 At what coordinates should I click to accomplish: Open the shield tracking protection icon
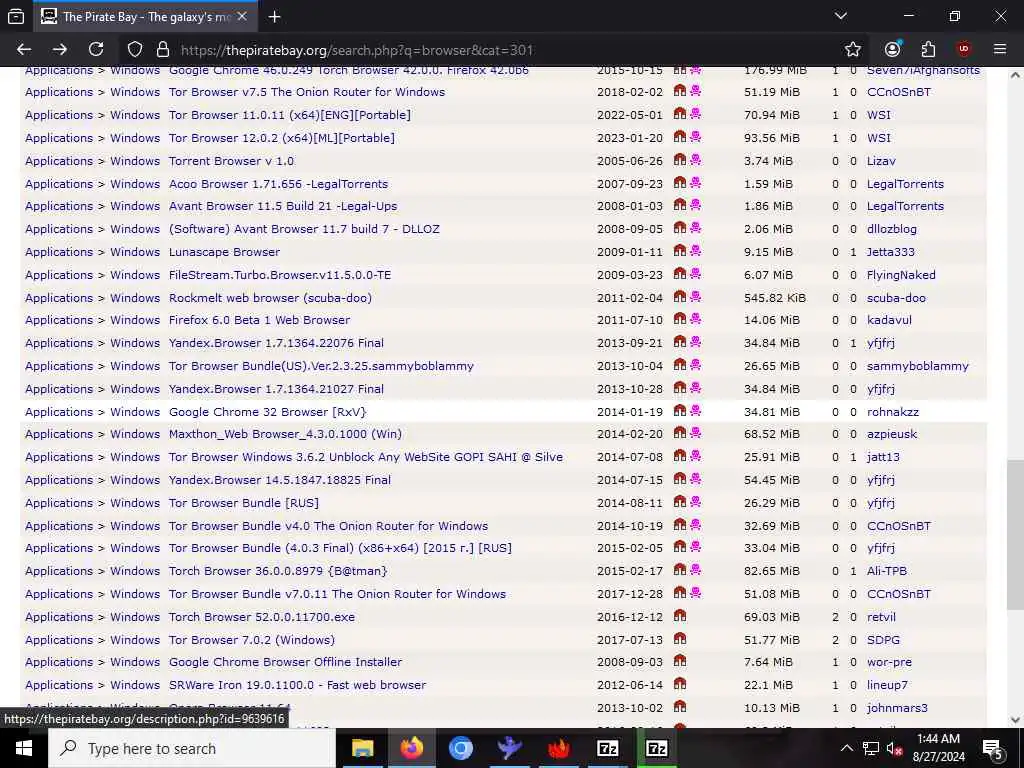[135, 50]
